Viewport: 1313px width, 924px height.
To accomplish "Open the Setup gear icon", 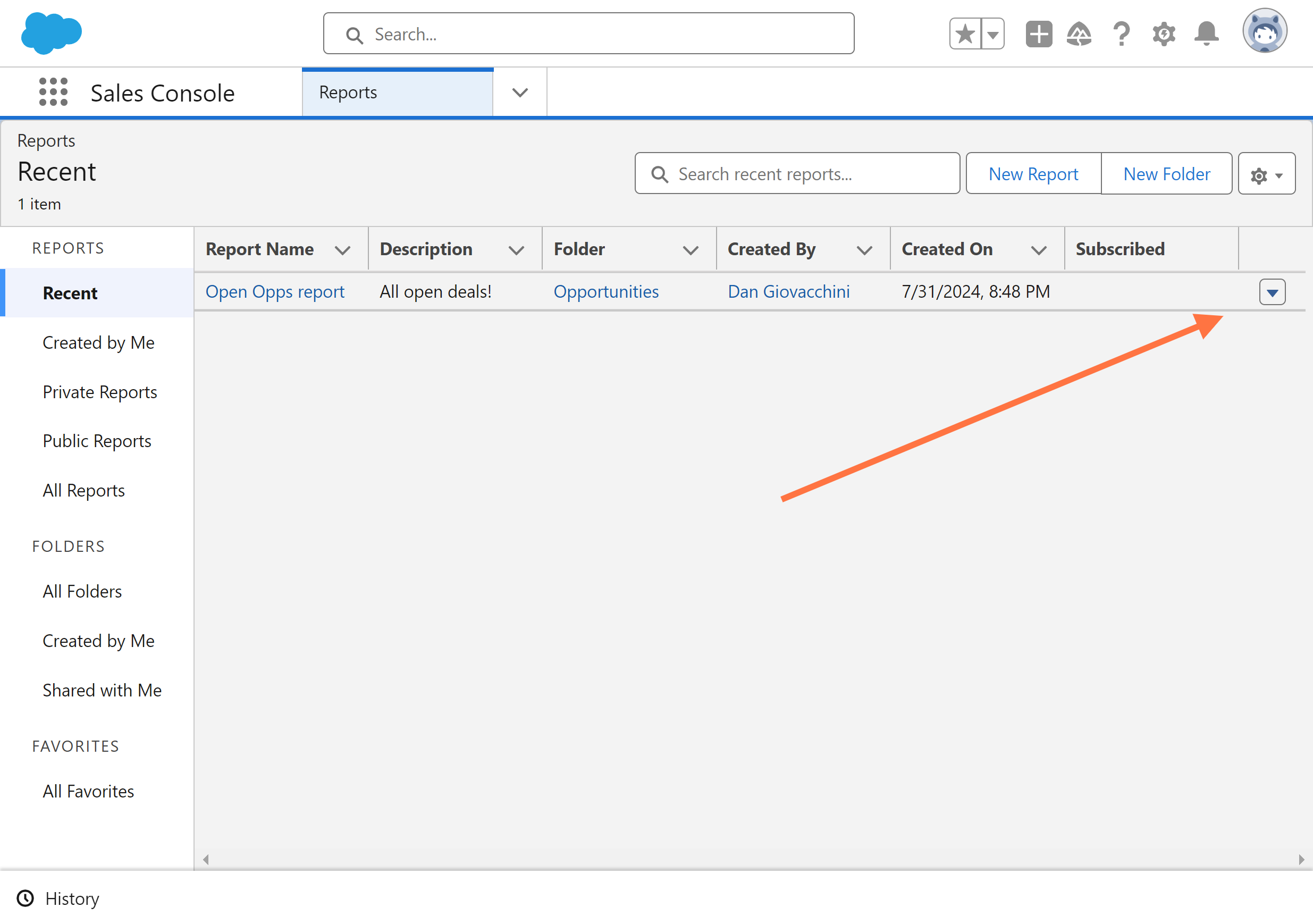I will 1164,33.
